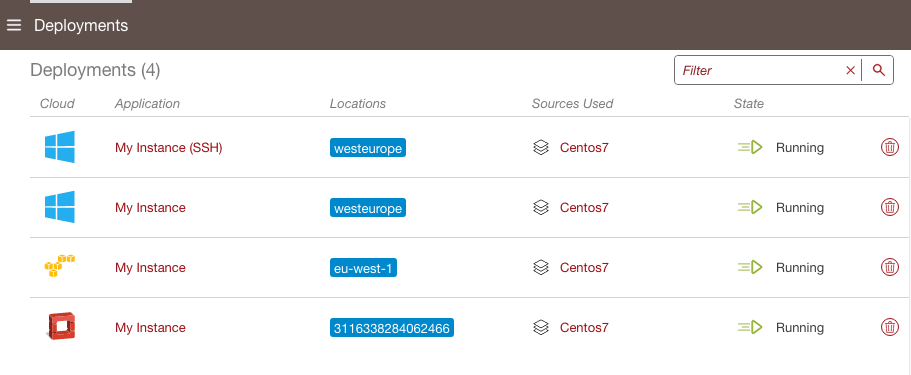
Task: Click the Sources Used column header
Action: (x=572, y=103)
